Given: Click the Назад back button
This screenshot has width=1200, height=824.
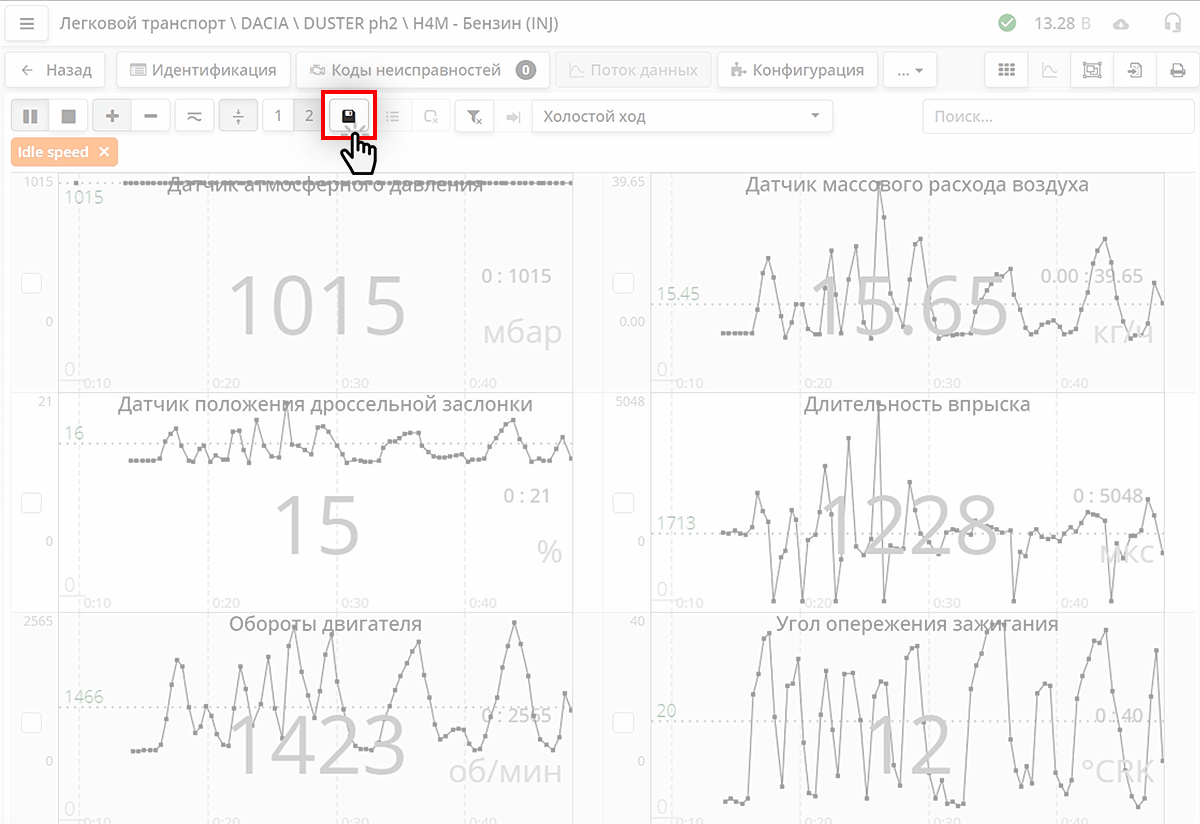Looking at the screenshot, I should click(55, 70).
